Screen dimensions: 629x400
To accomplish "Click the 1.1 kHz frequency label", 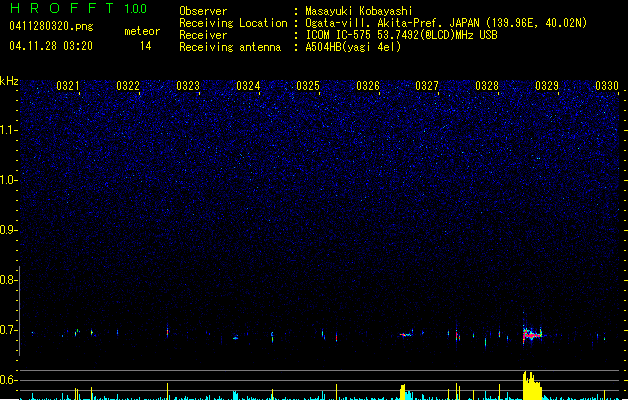I will 8,130.
